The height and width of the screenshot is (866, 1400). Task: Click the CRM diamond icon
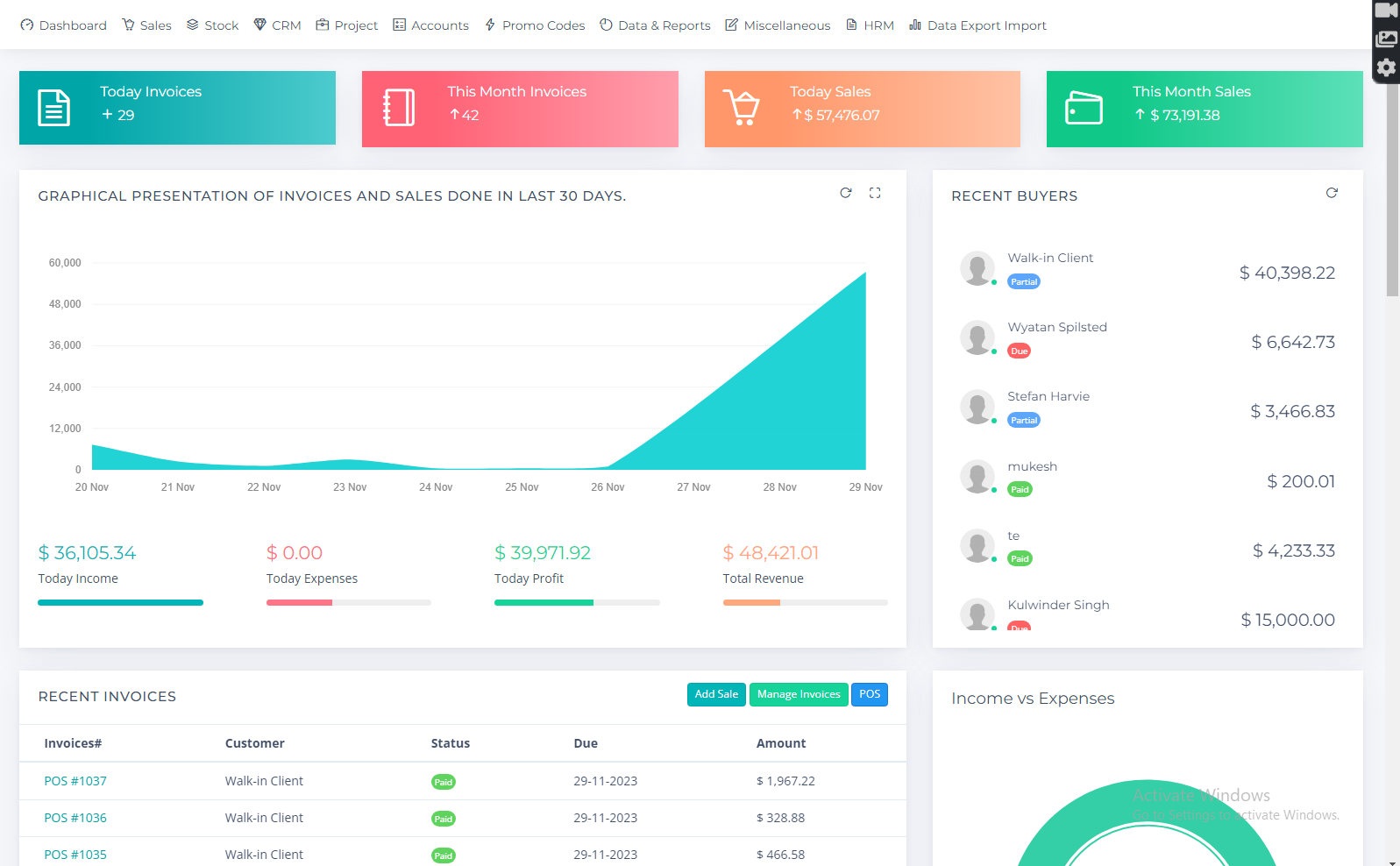point(260,25)
